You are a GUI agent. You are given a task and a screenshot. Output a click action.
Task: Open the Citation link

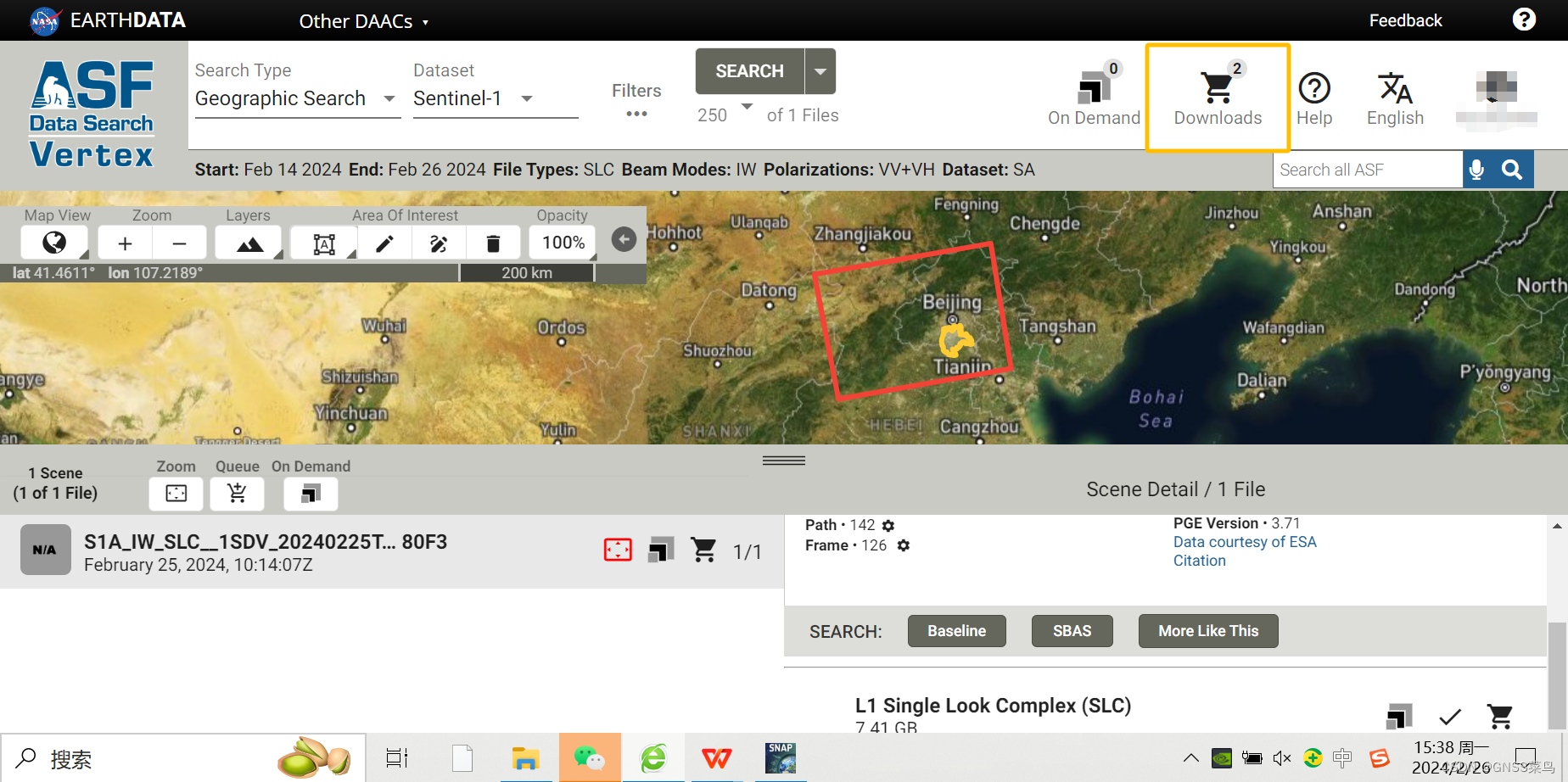(x=1199, y=560)
